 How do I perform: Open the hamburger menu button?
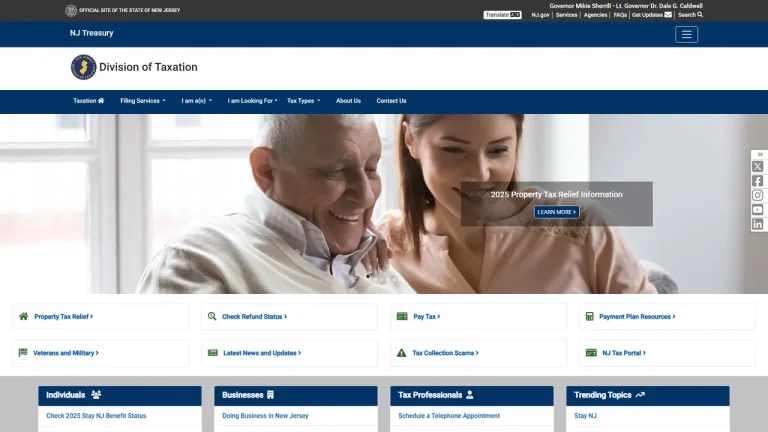[686, 34]
